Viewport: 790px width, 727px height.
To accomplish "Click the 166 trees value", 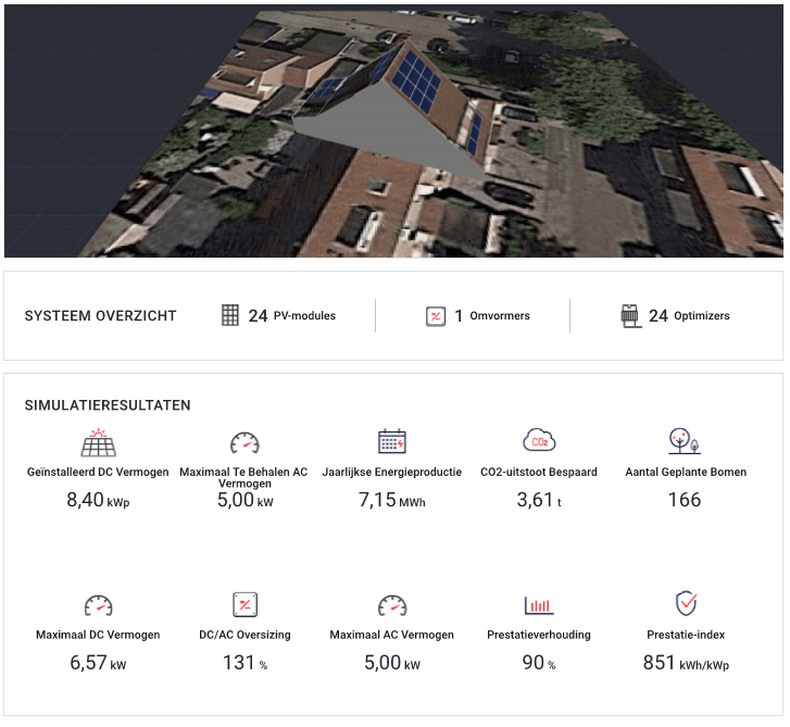I will point(685,501).
